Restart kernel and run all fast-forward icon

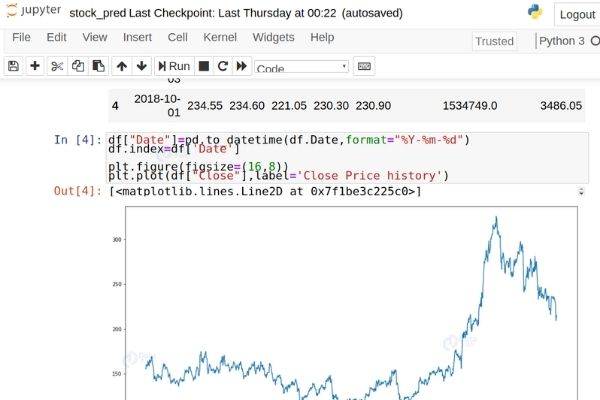click(x=241, y=66)
